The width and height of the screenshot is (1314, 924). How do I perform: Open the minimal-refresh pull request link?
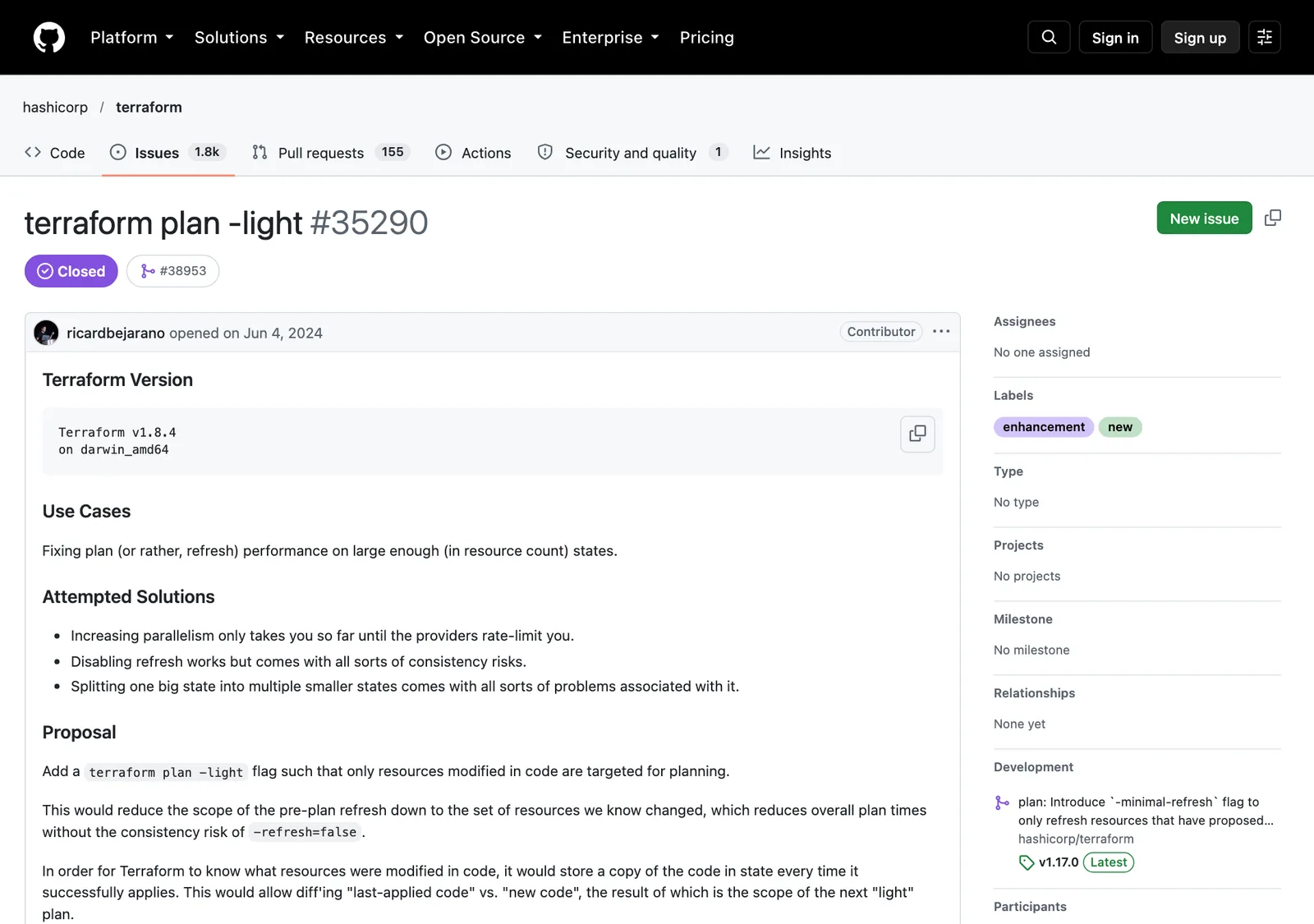click(x=1146, y=811)
